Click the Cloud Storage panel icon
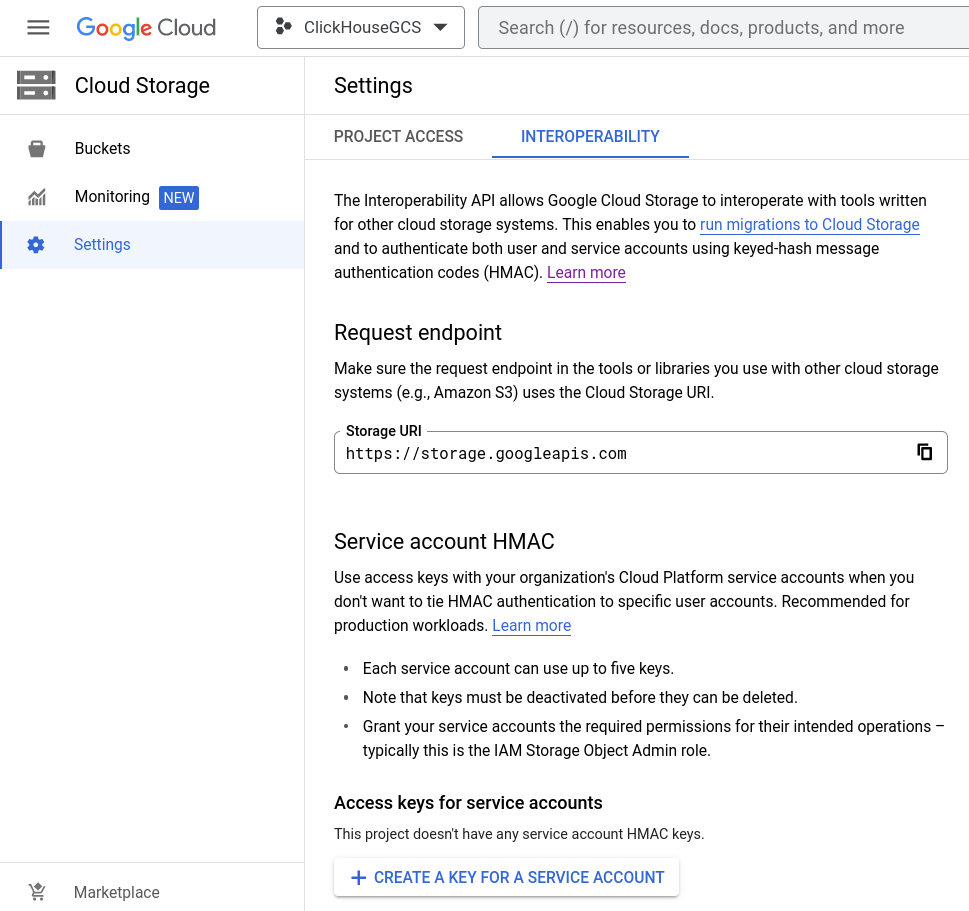969x911 pixels. pyautogui.click(x=36, y=86)
